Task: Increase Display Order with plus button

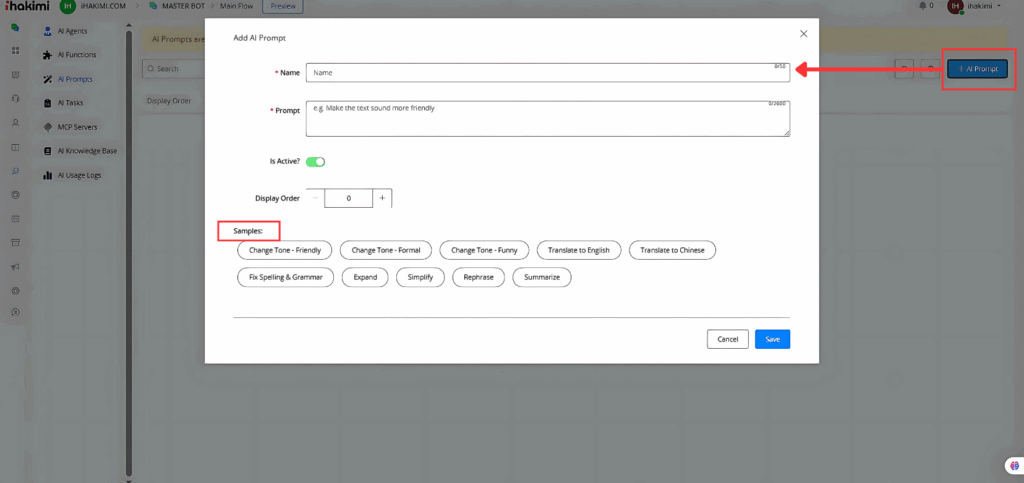Action: click(x=382, y=198)
